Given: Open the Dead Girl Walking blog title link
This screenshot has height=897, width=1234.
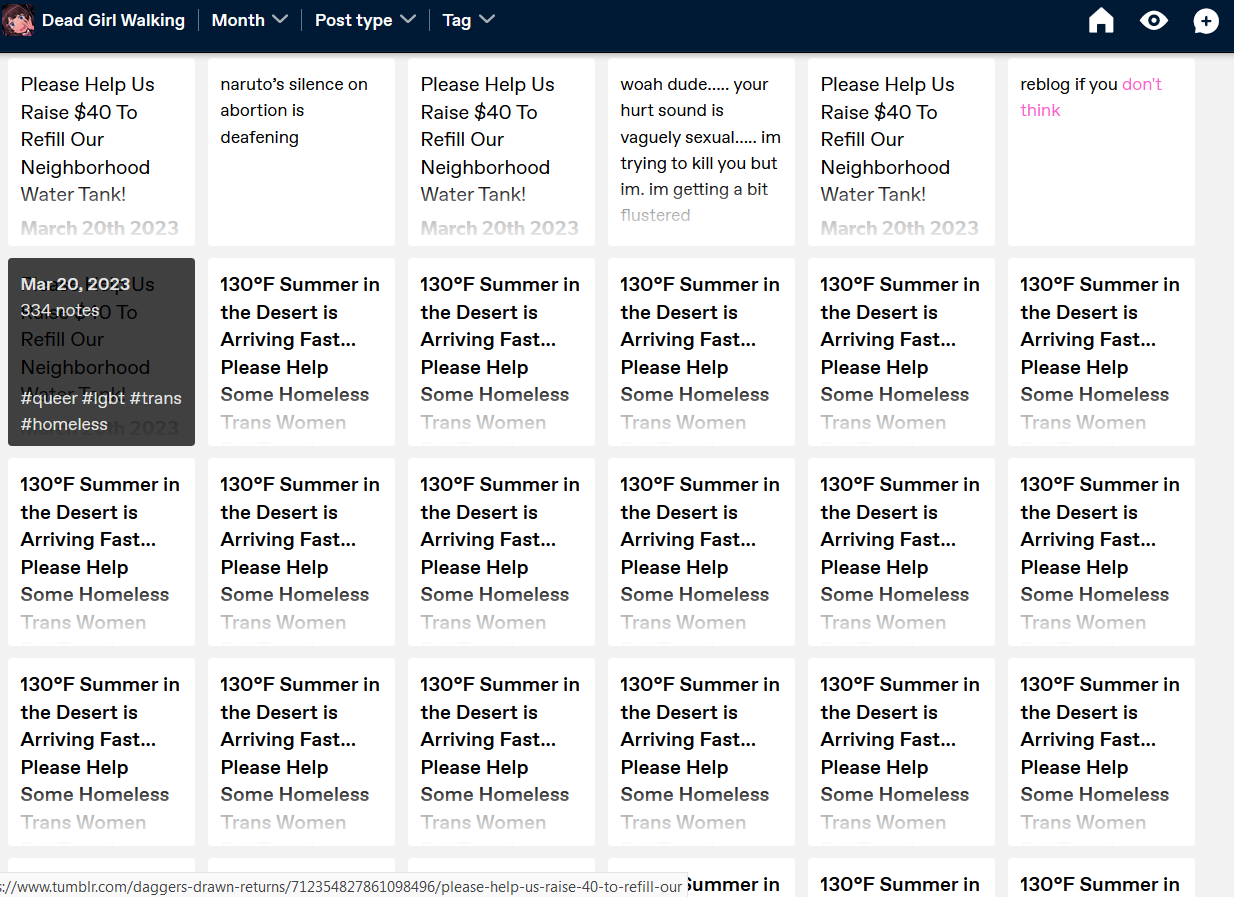Looking at the screenshot, I should click(x=113, y=20).
